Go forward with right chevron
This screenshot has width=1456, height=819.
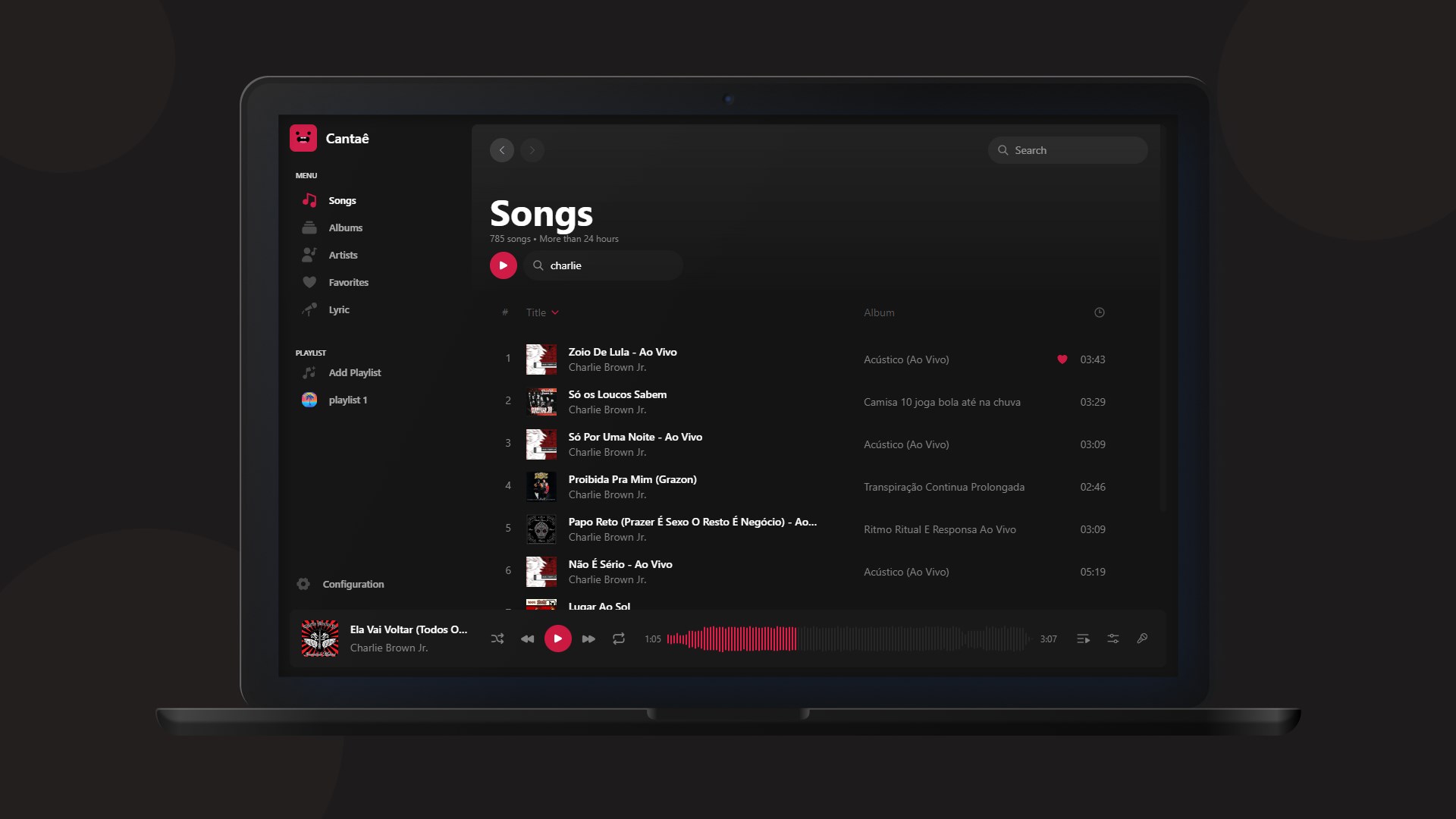coord(532,150)
